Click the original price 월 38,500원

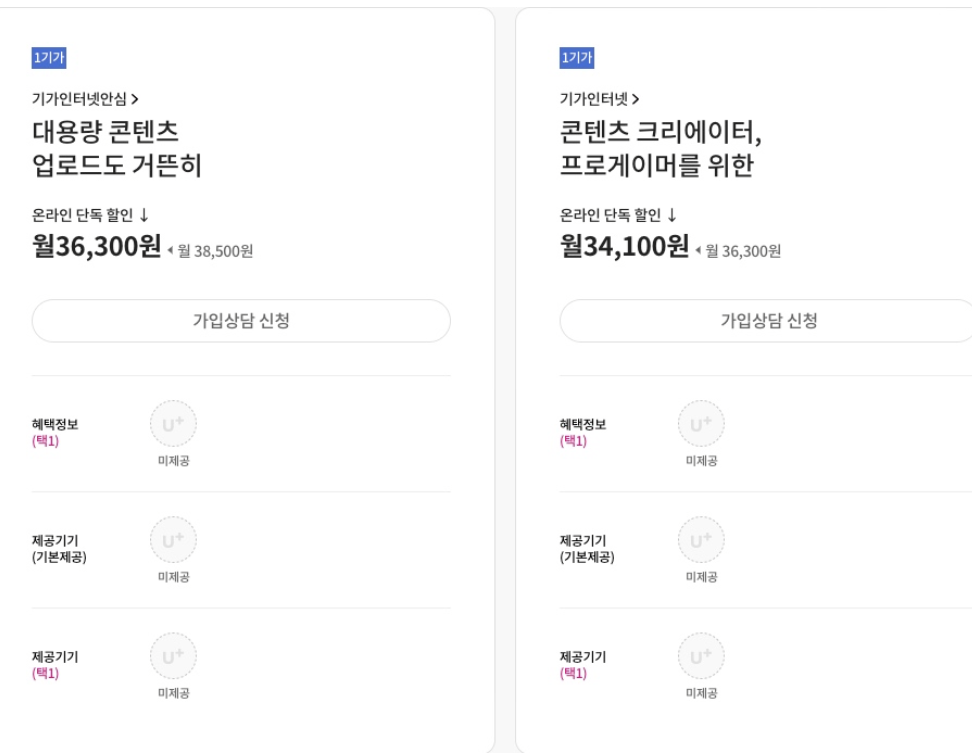click(214, 251)
